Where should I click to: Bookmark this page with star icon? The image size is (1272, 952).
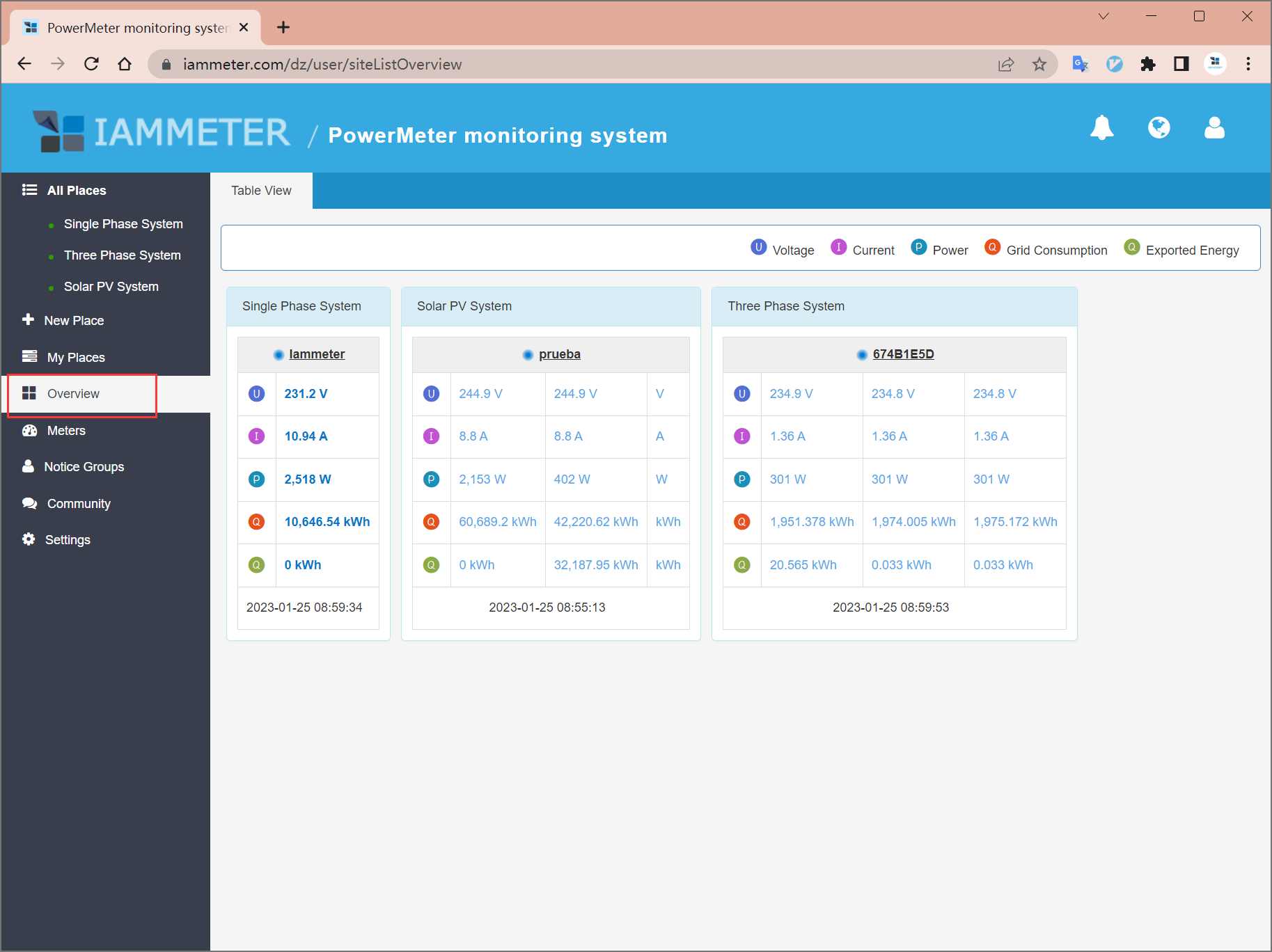1039,64
